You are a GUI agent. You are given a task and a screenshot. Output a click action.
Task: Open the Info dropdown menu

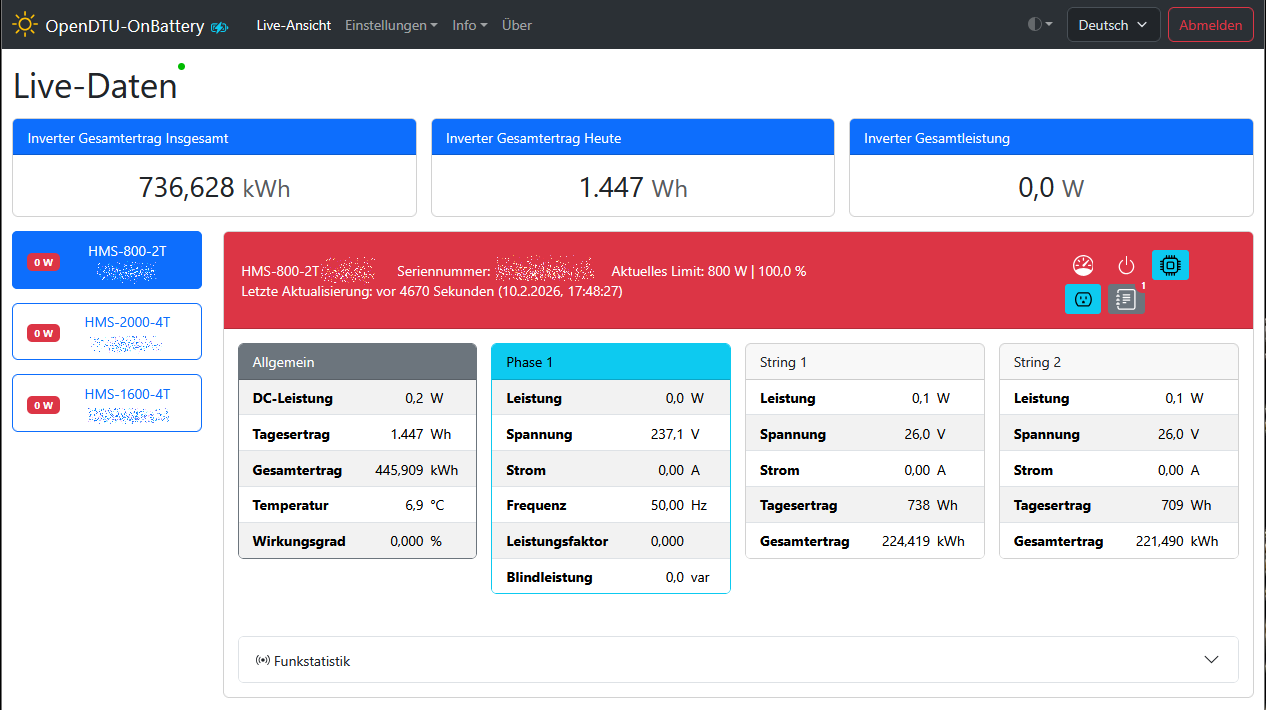pyautogui.click(x=469, y=25)
